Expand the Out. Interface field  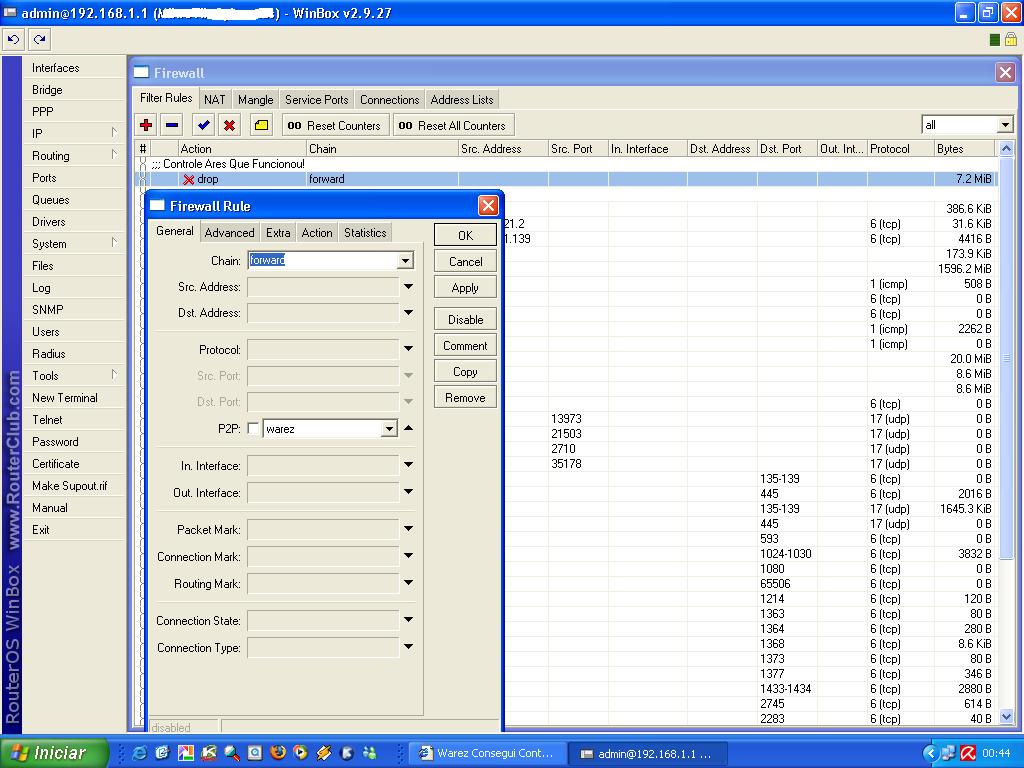tap(408, 491)
